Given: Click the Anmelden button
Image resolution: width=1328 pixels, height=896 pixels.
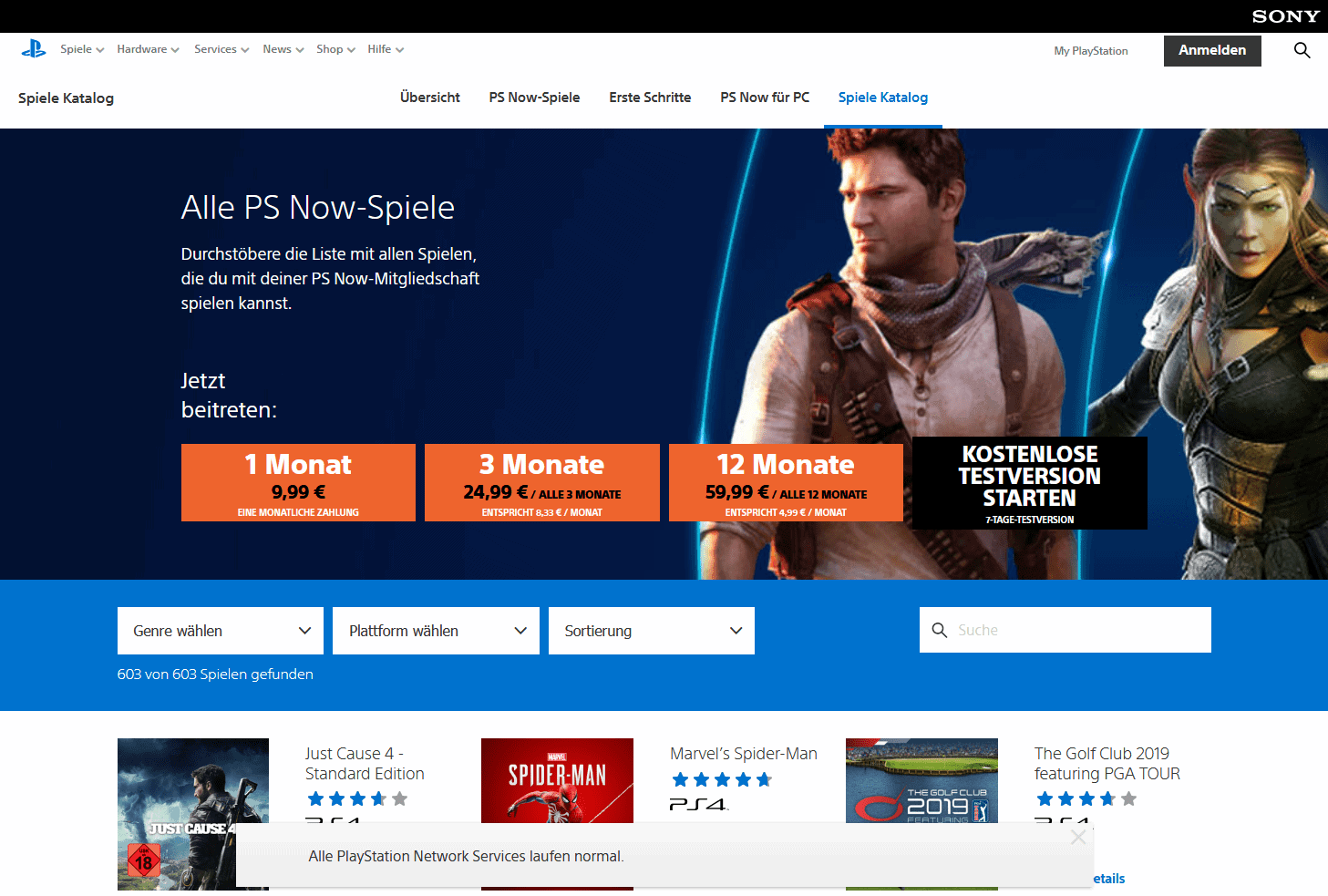Looking at the screenshot, I should pos(1212,51).
